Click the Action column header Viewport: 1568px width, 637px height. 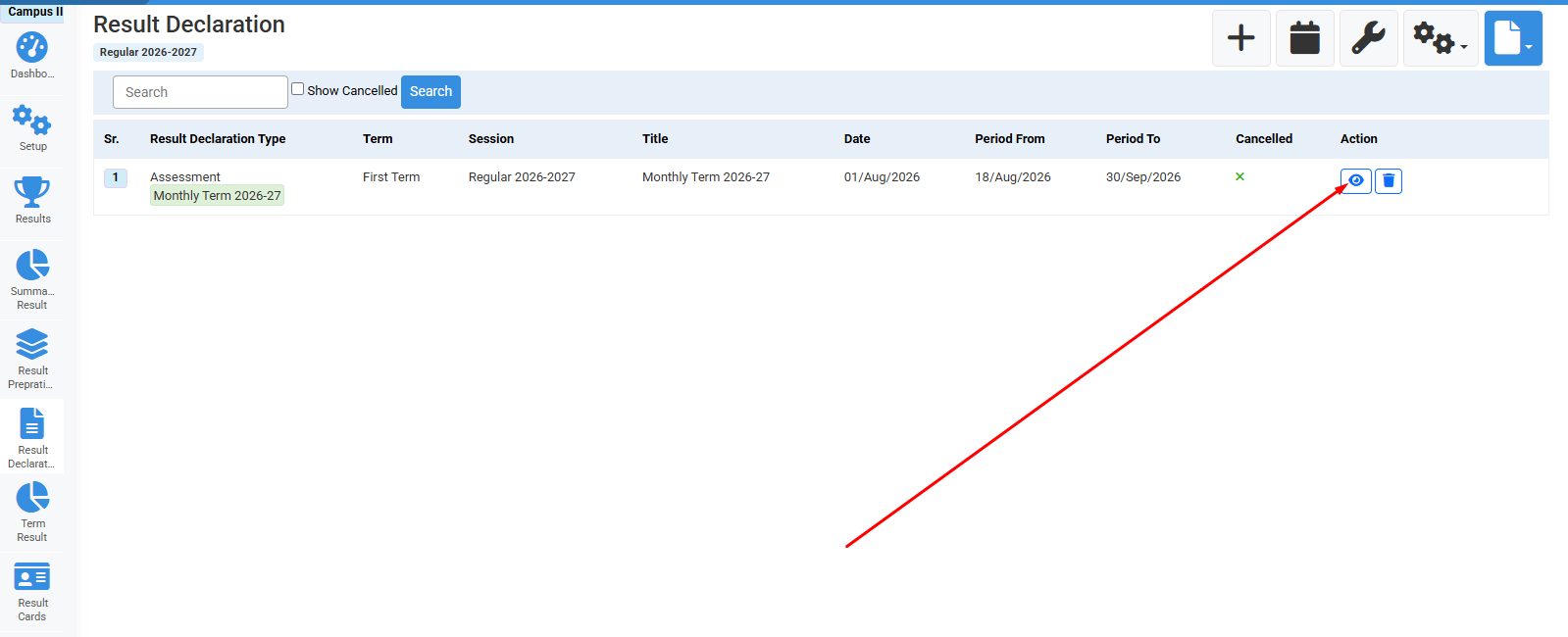[x=1359, y=139]
